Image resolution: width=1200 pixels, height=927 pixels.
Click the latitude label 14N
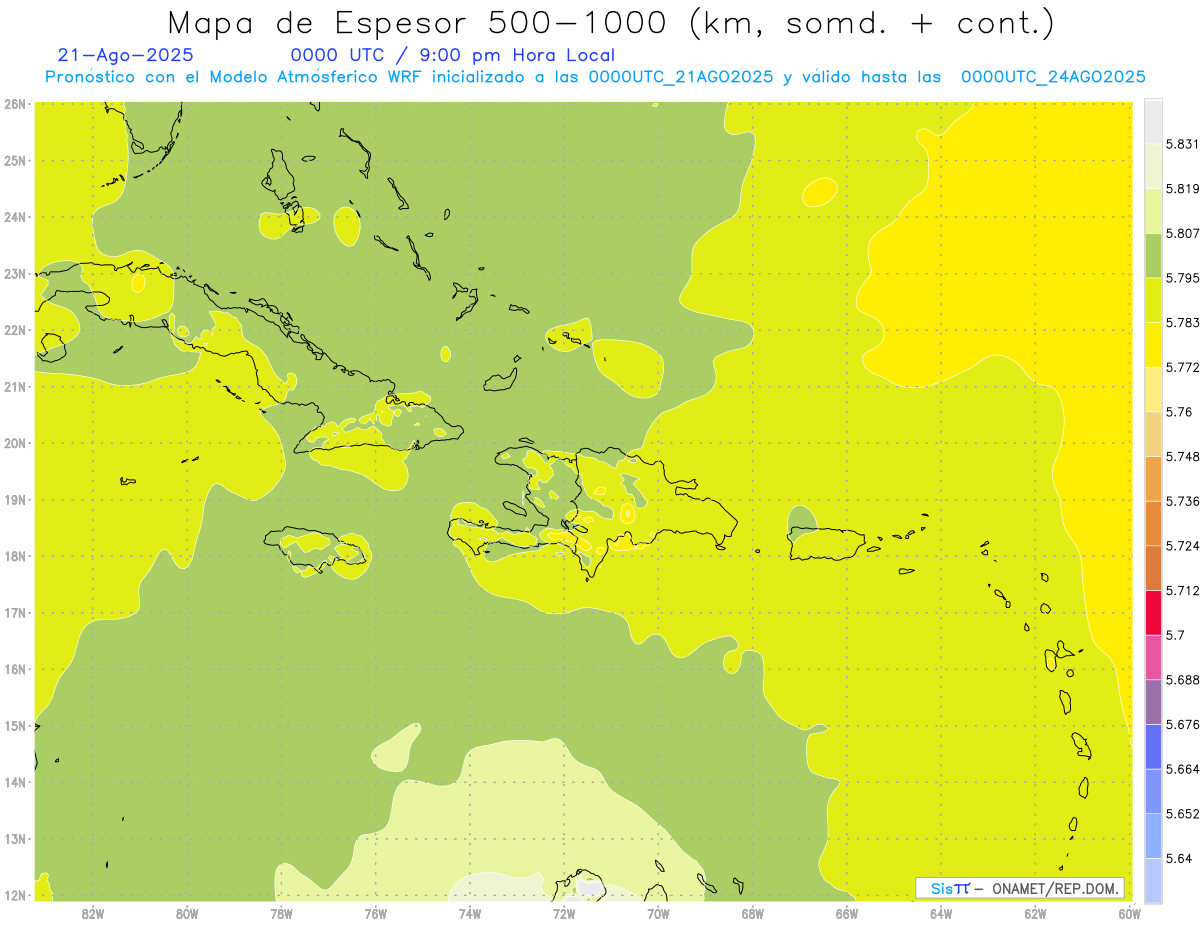coord(15,782)
